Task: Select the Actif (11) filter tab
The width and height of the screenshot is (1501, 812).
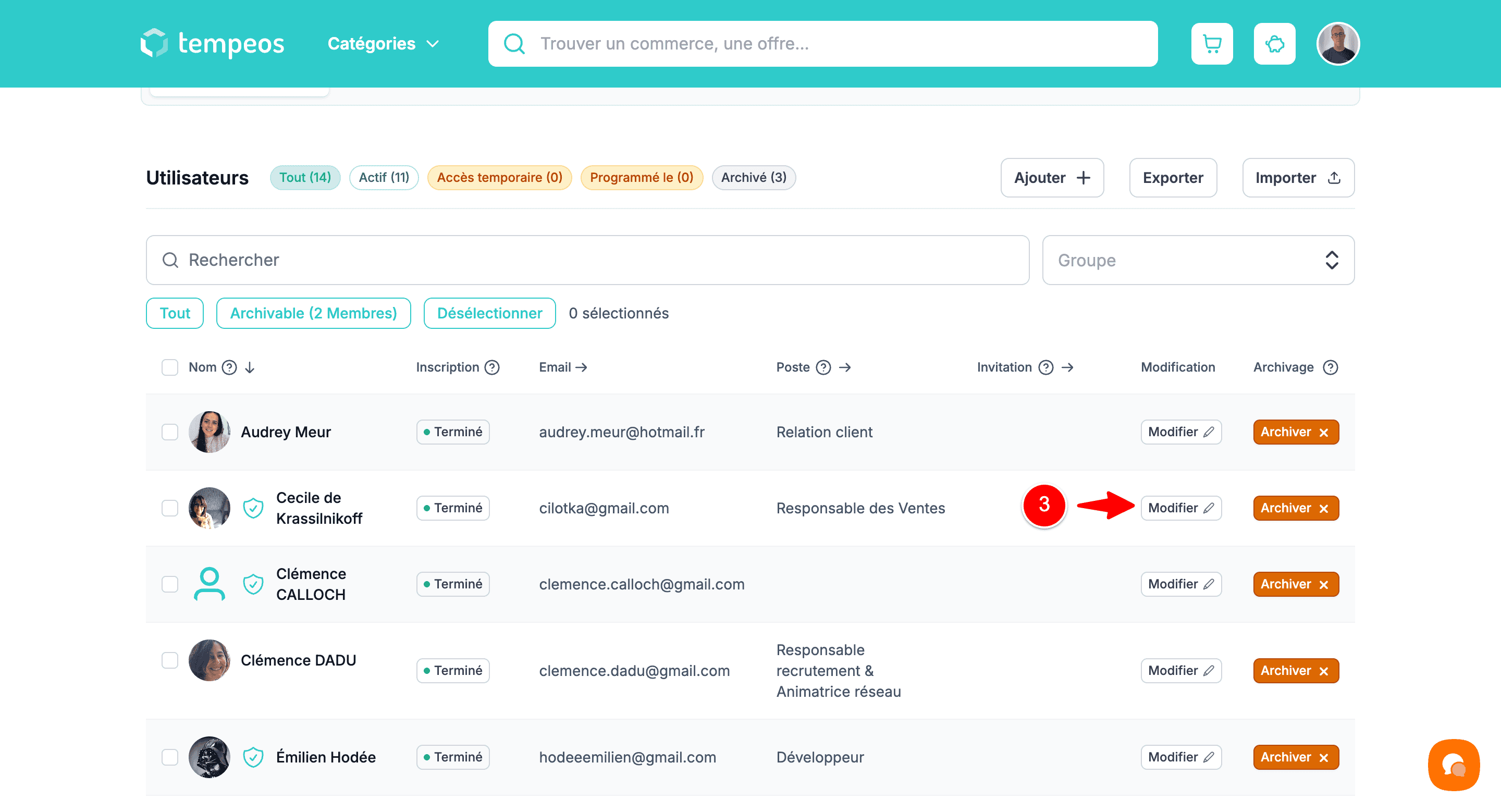Action: pyautogui.click(x=384, y=177)
